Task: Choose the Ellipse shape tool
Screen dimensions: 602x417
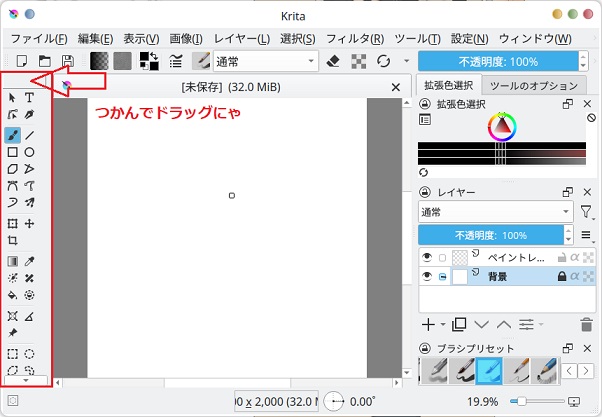Action: click(x=30, y=152)
